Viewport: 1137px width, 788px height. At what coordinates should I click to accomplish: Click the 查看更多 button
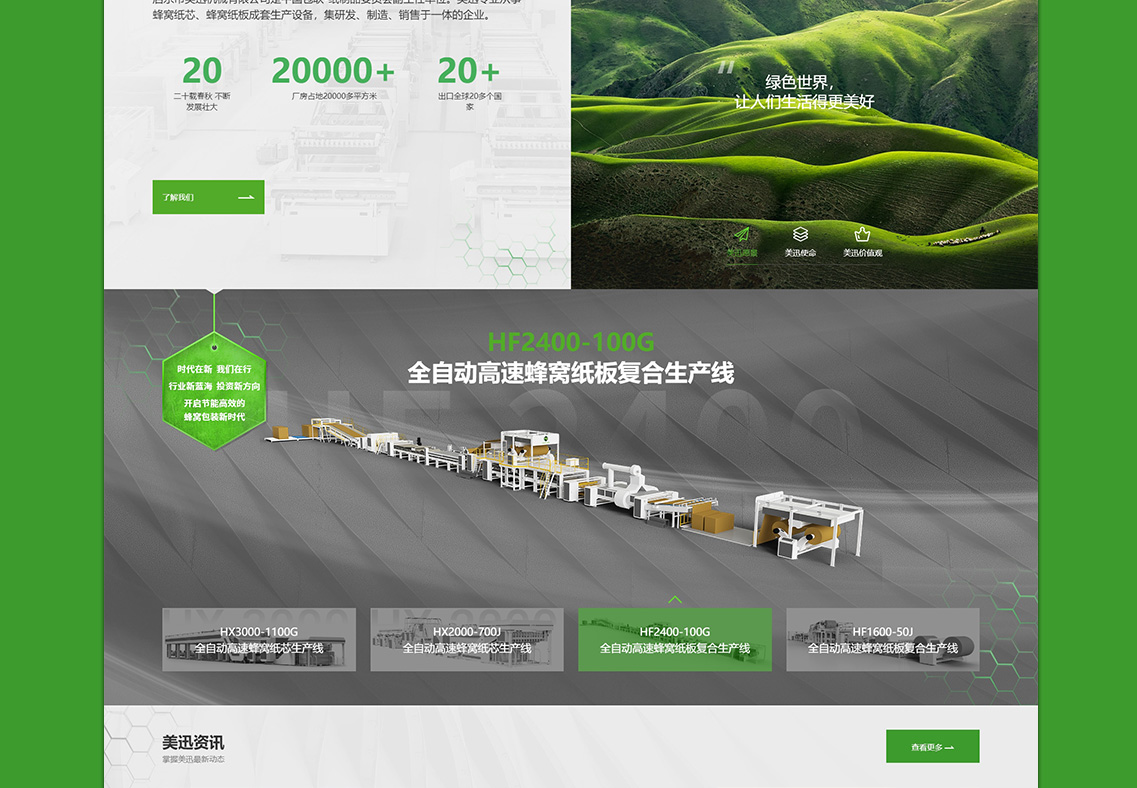(x=932, y=746)
